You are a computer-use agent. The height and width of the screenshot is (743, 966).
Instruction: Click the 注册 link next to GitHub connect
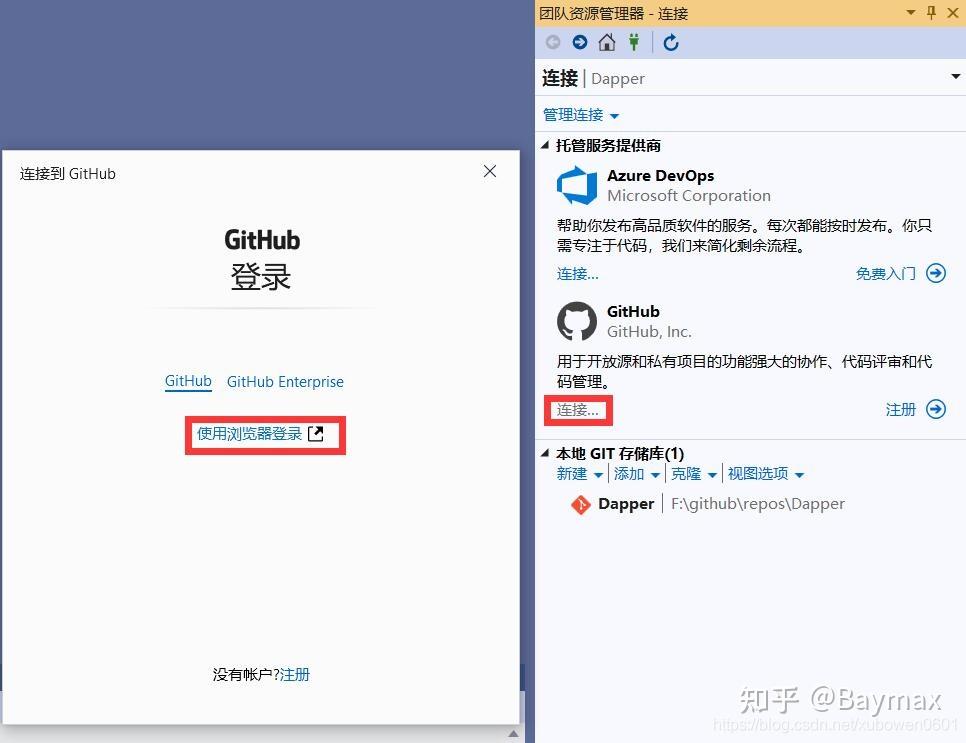(903, 409)
